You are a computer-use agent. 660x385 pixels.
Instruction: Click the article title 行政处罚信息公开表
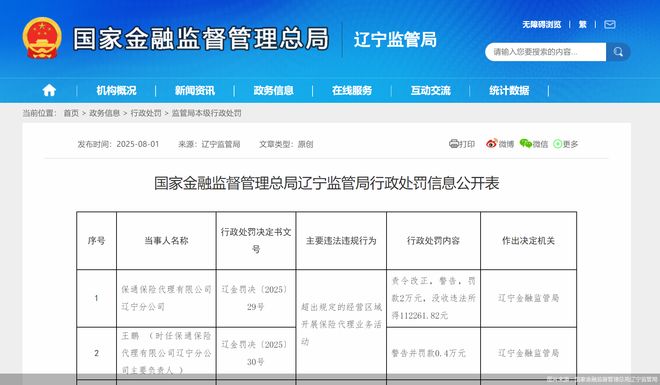[327, 183]
